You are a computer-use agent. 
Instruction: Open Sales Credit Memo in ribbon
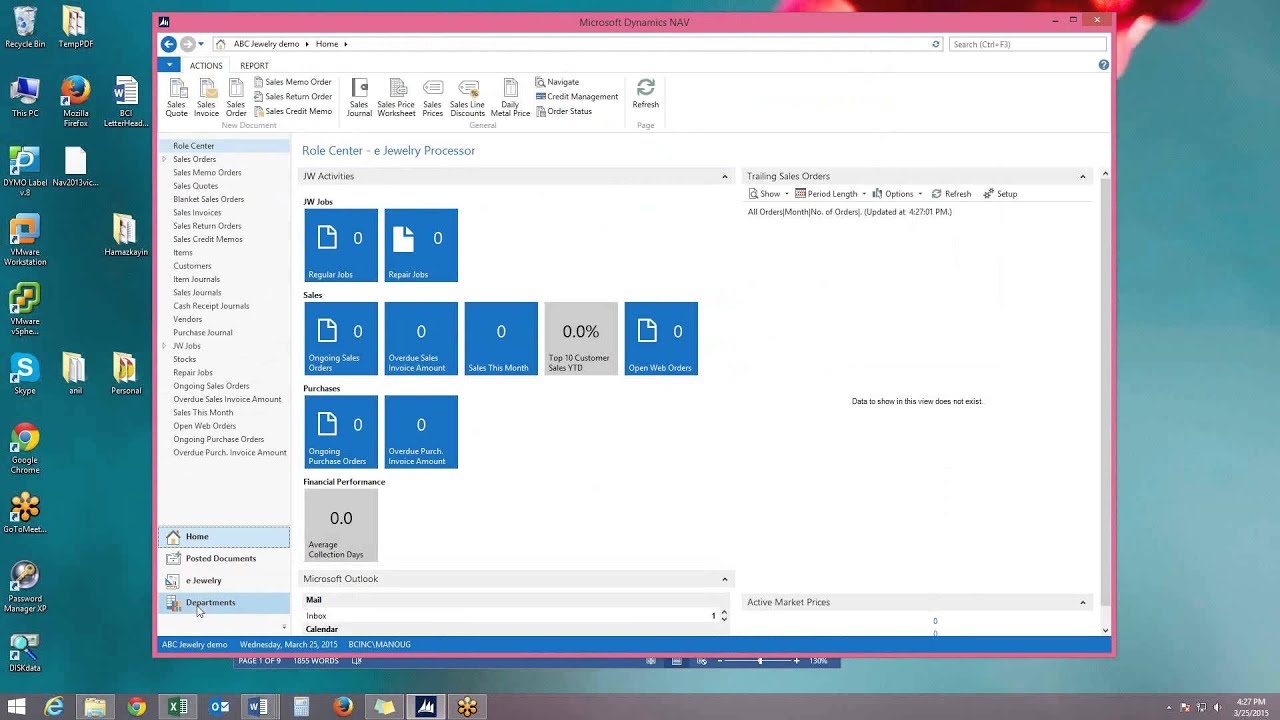pos(292,111)
